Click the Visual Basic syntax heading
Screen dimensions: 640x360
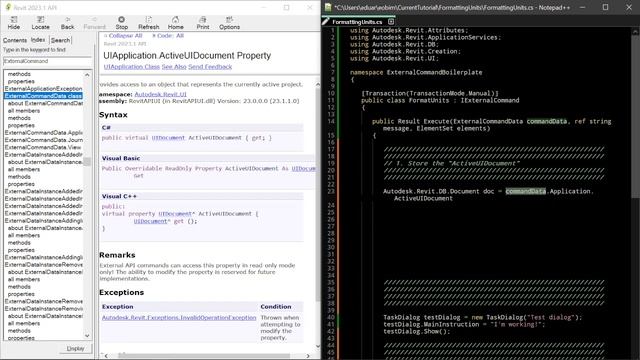click(x=120, y=158)
